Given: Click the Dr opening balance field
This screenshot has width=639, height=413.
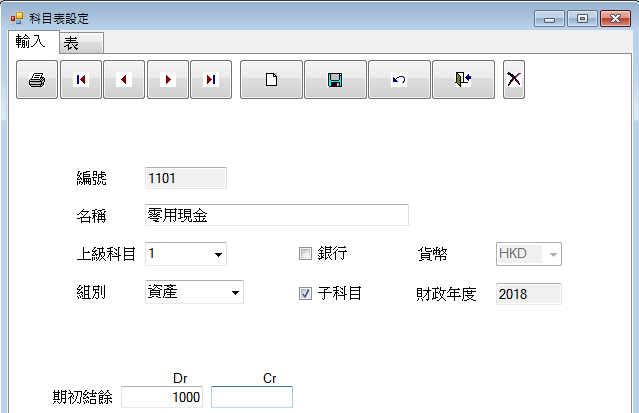Looking at the screenshot, I should [x=162, y=397].
